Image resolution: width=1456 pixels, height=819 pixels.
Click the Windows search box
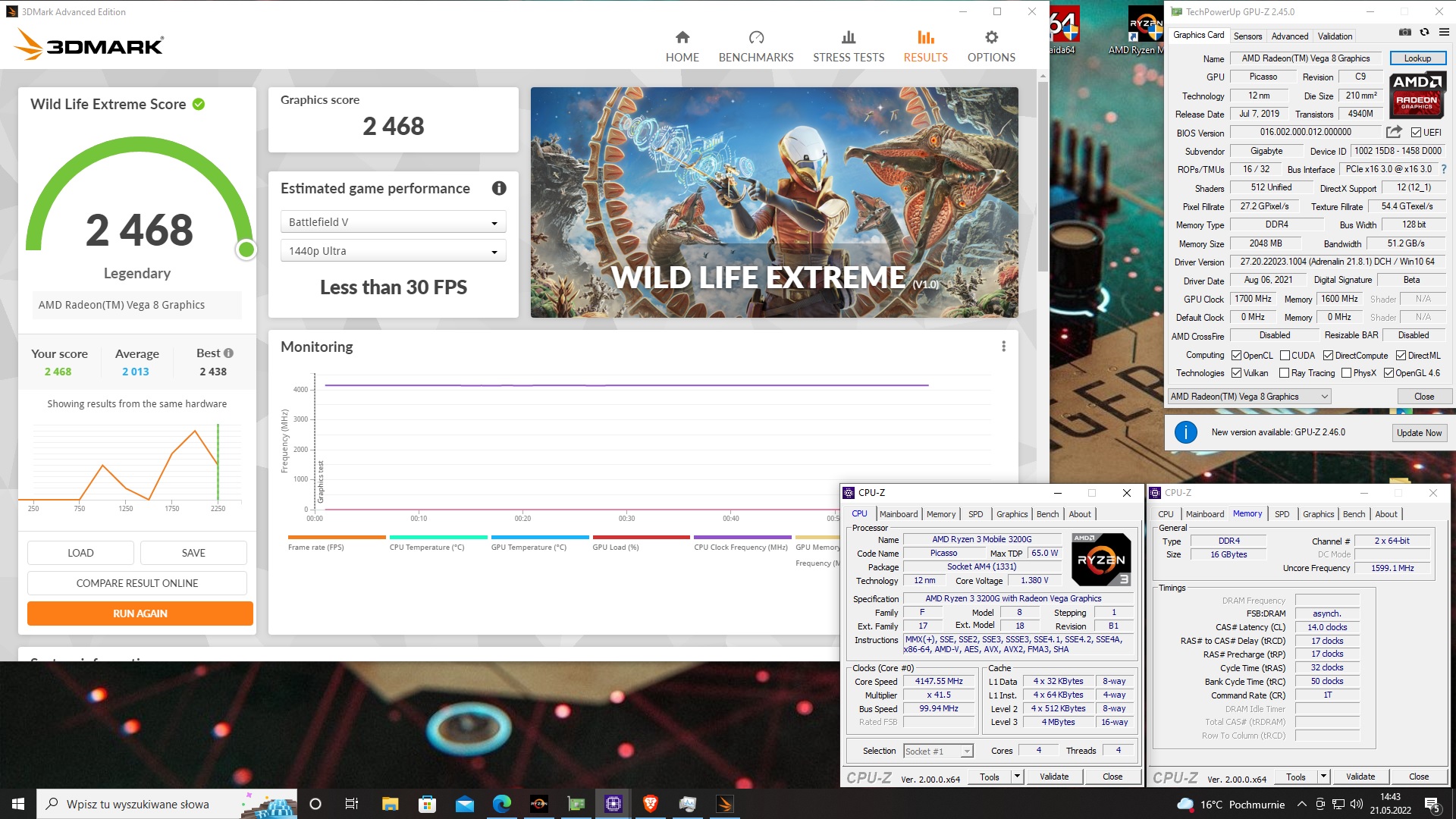(x=167, y=804)
